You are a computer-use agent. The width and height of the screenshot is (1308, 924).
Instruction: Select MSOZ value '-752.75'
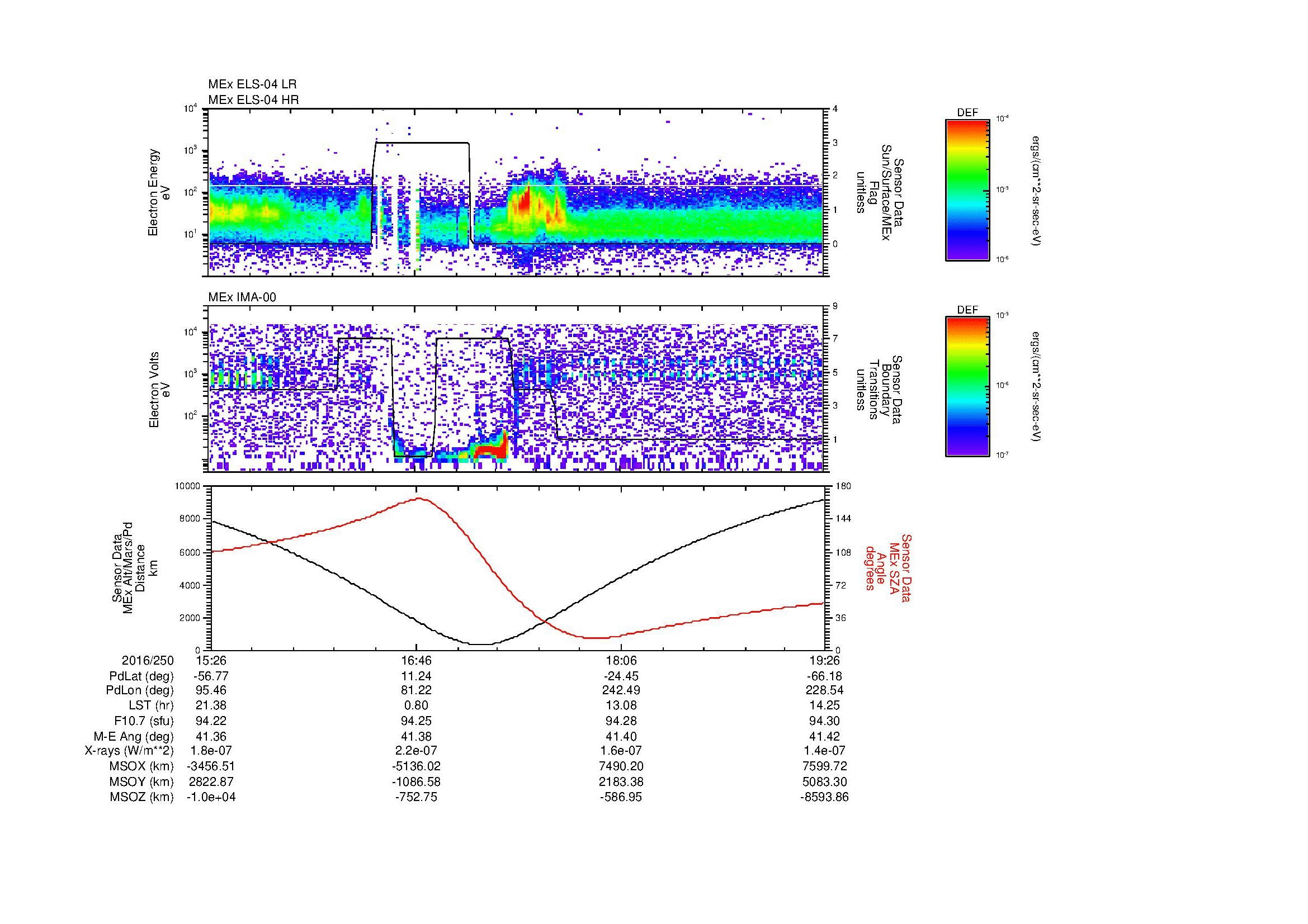click(x=417, y=797)
